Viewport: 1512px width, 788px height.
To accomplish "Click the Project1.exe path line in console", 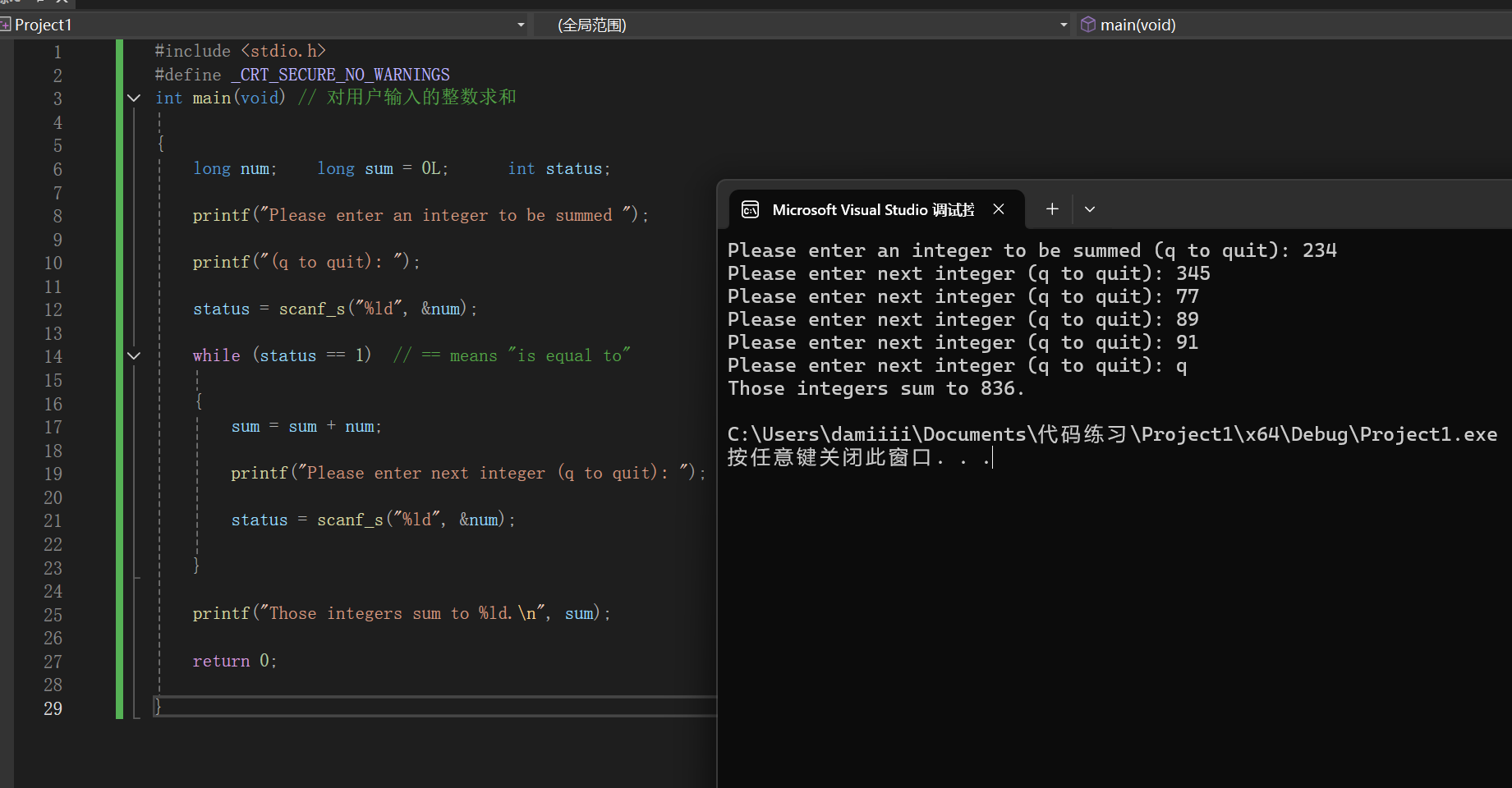I will (1113, 434).
